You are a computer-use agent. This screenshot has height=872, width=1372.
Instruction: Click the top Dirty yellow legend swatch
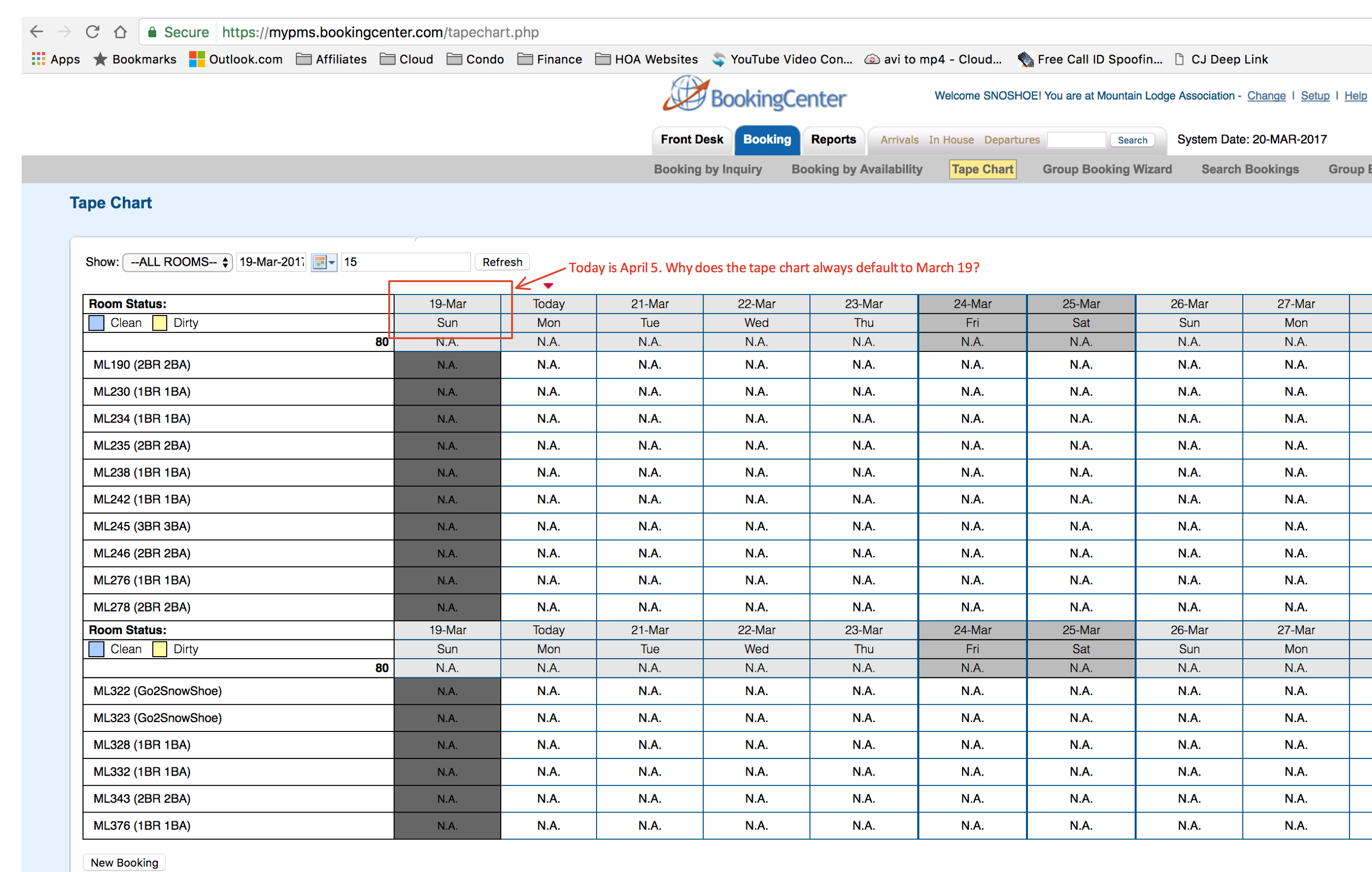point(160,323)
